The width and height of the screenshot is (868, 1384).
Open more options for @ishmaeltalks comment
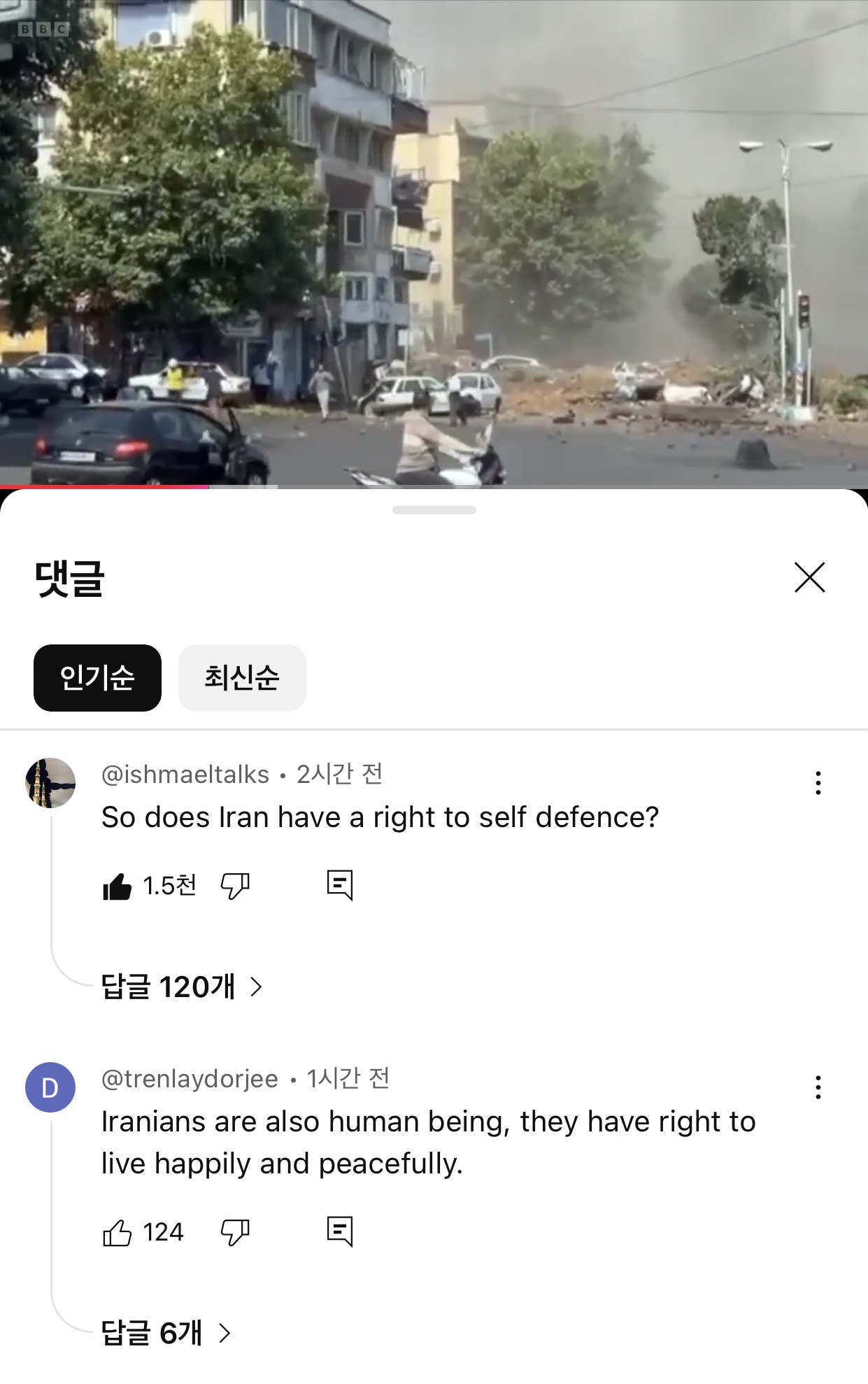818,783
